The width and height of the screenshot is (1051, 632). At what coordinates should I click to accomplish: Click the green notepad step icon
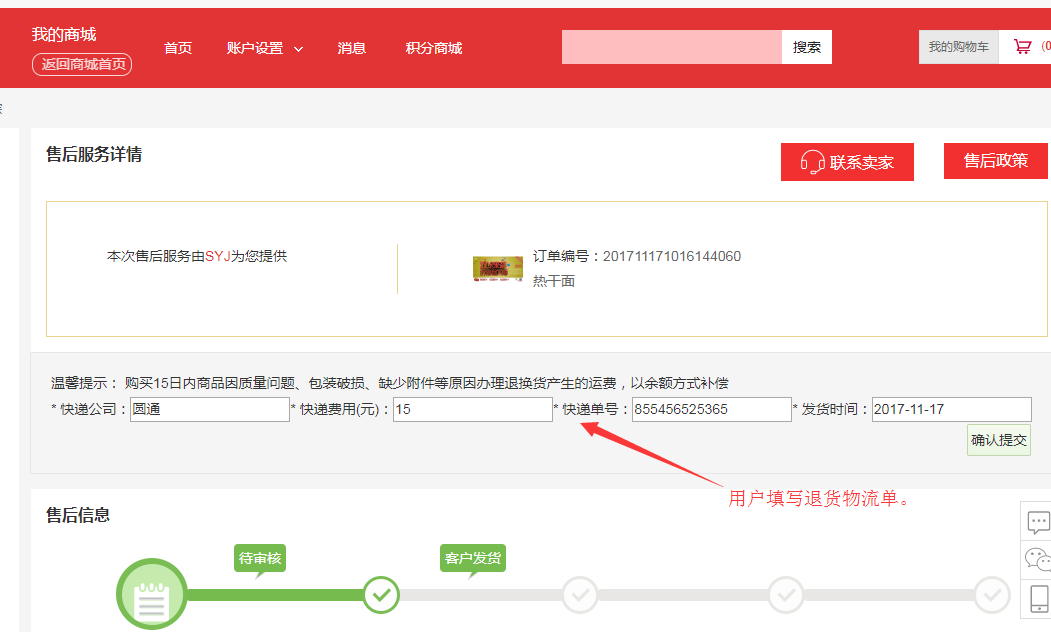coord(151,595)
